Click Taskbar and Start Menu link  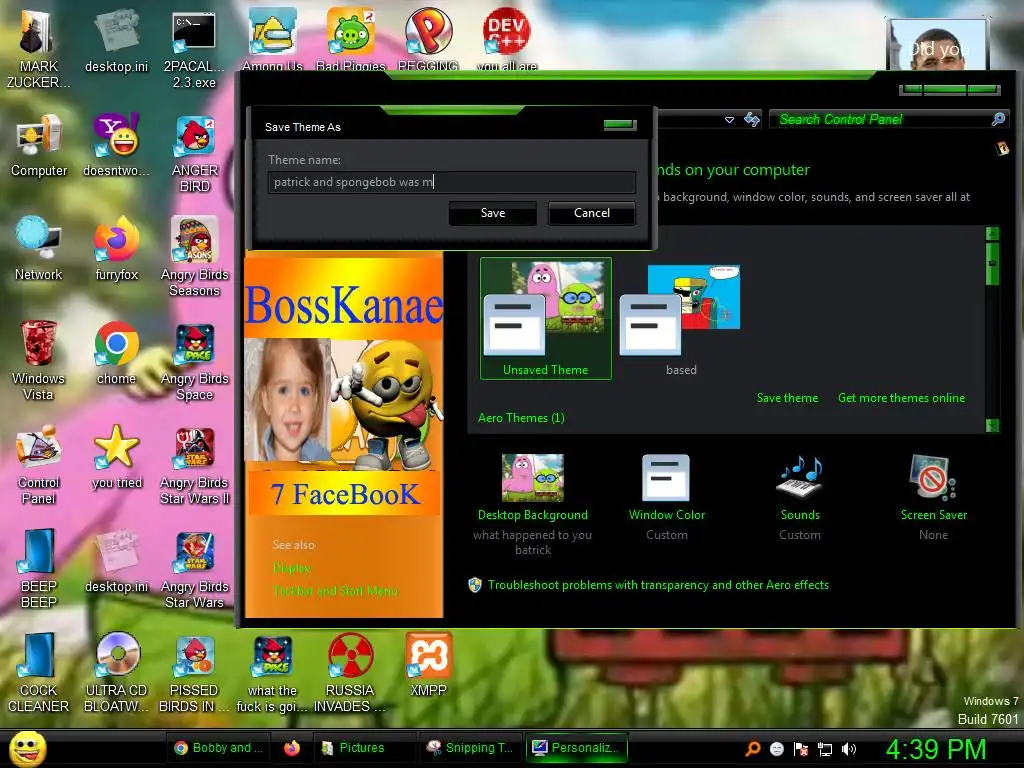point(335,591)
